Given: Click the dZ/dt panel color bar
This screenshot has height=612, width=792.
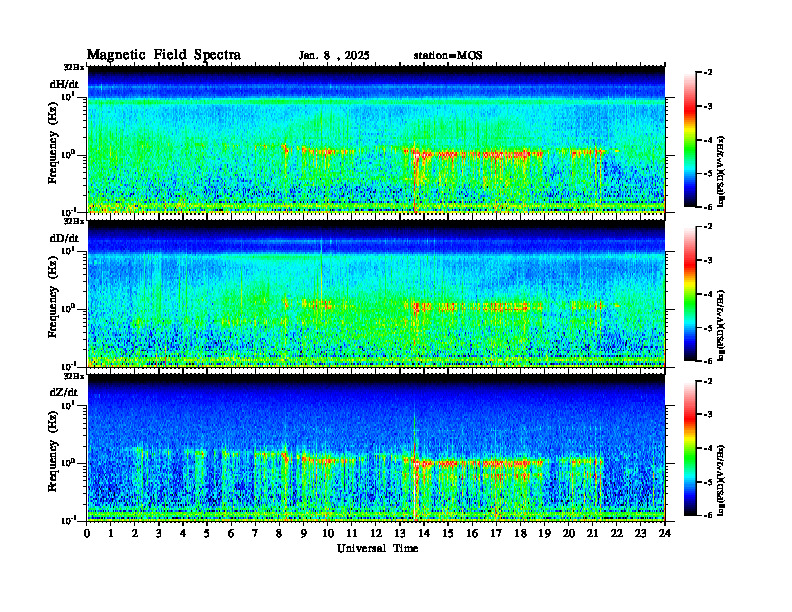Looking at the screenshot, I should (689, 448).
